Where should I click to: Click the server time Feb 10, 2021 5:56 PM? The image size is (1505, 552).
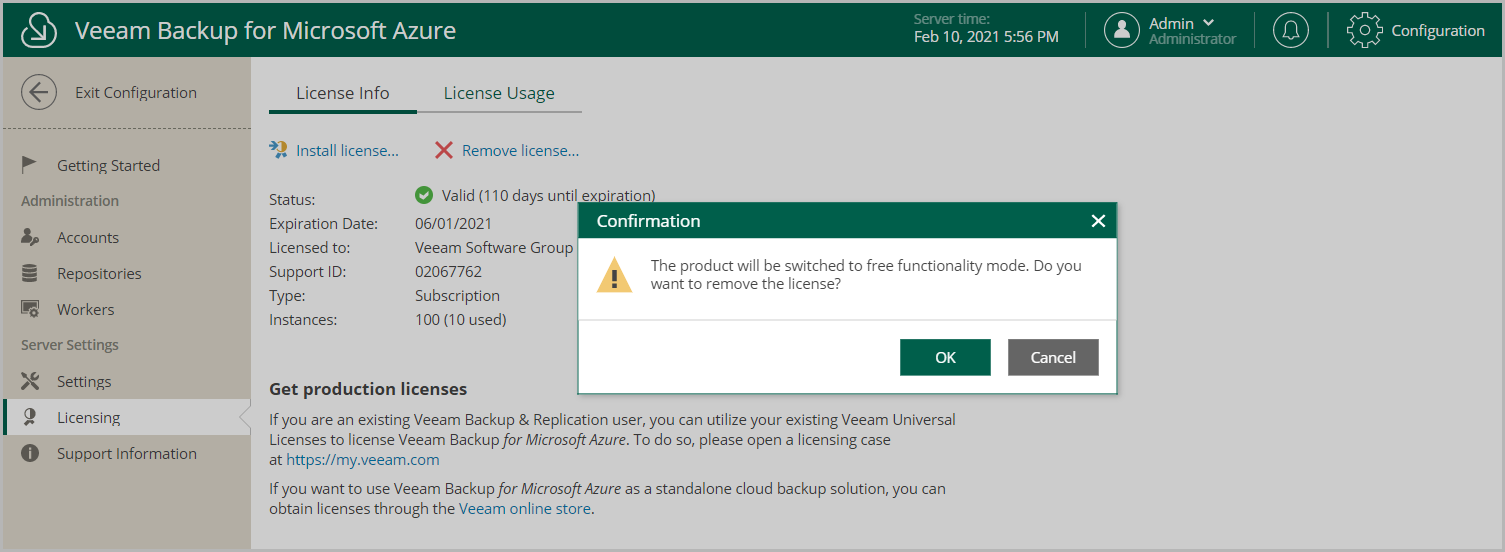(x=986, y=37)
